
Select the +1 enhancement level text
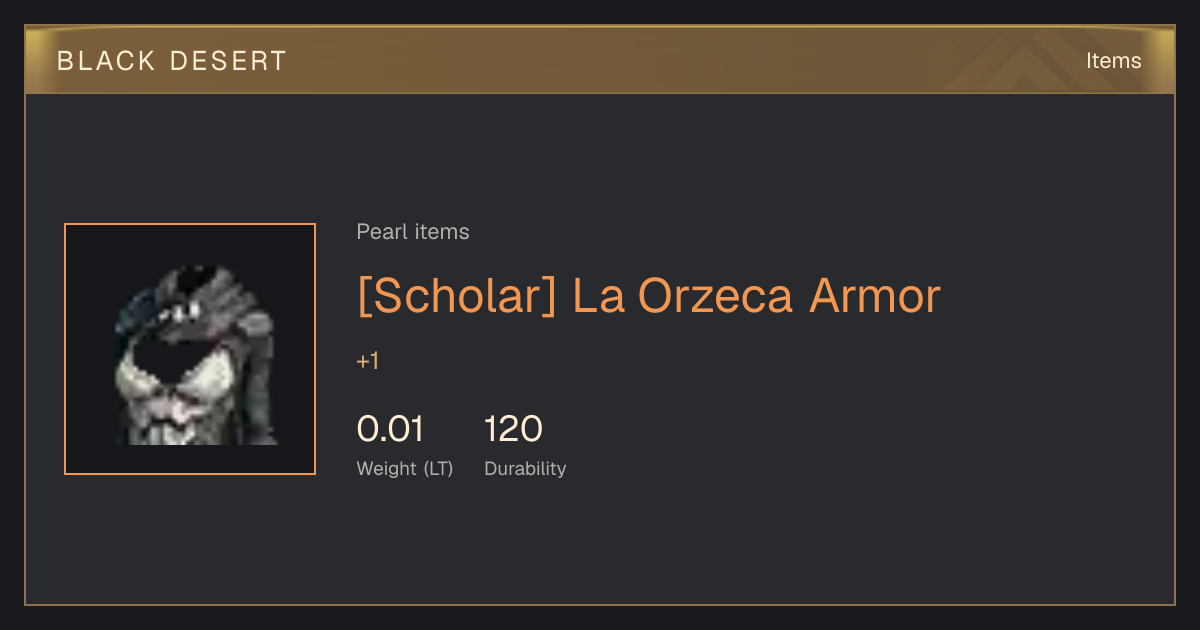[368, 362]
